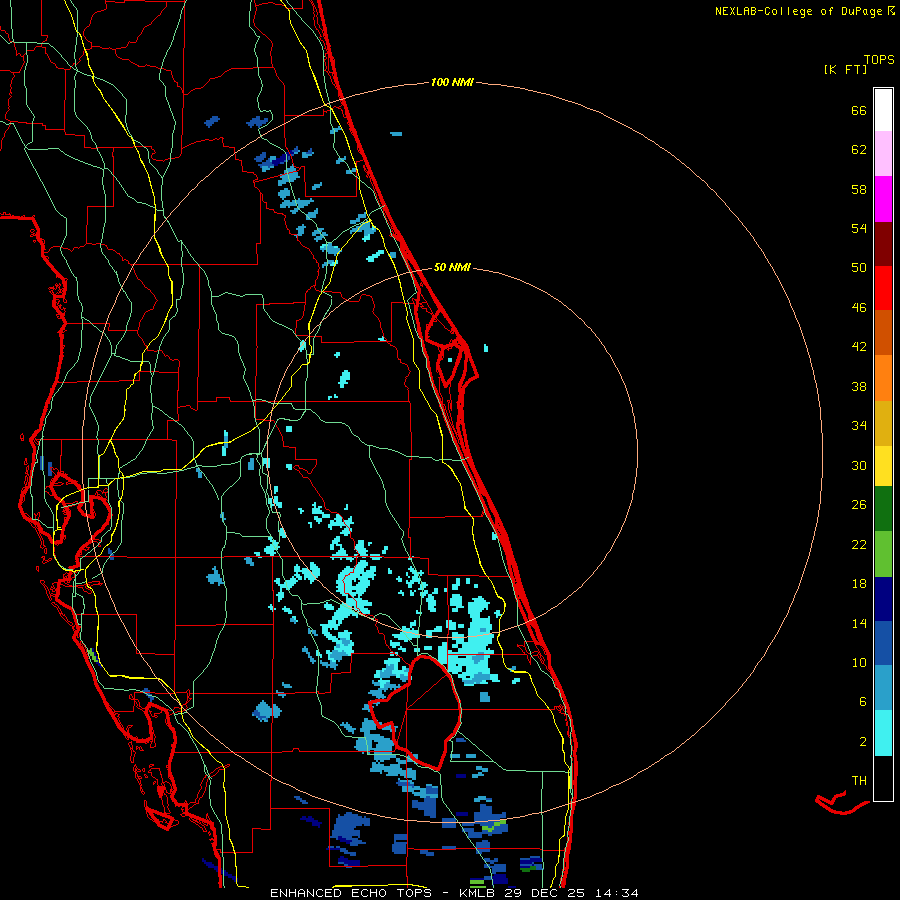
Task: Click the 38 legend value
Action: (859, 386)
